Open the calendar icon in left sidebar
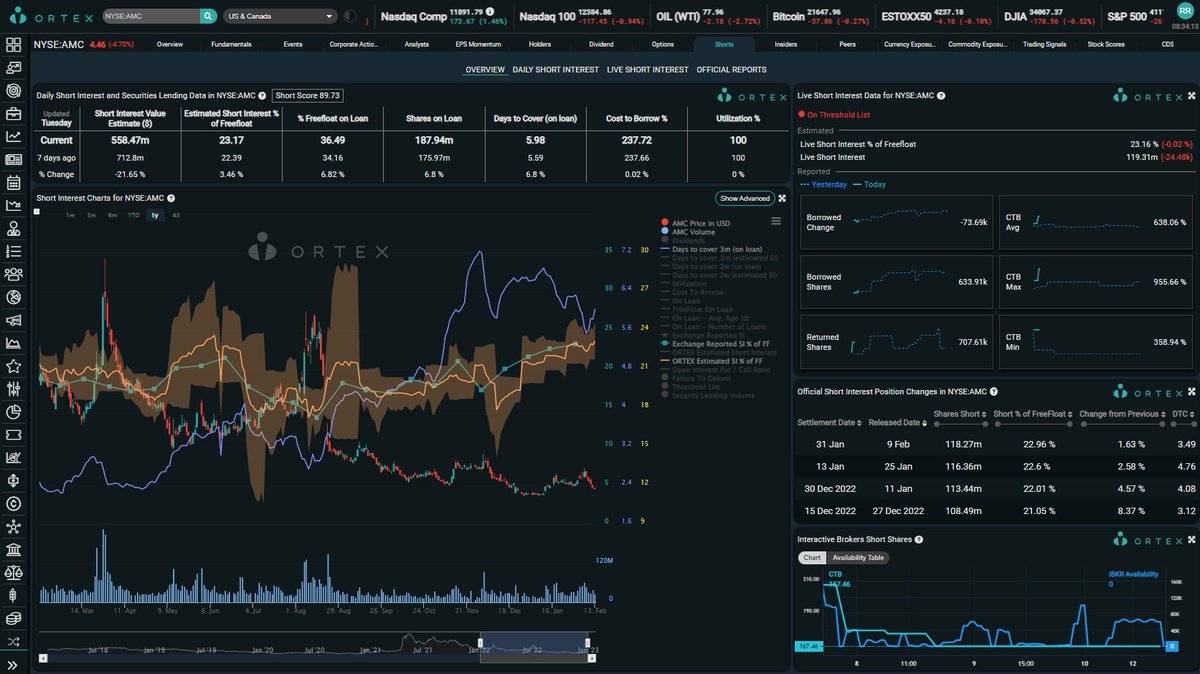1200x674 pixels. (x=14, y=183)
